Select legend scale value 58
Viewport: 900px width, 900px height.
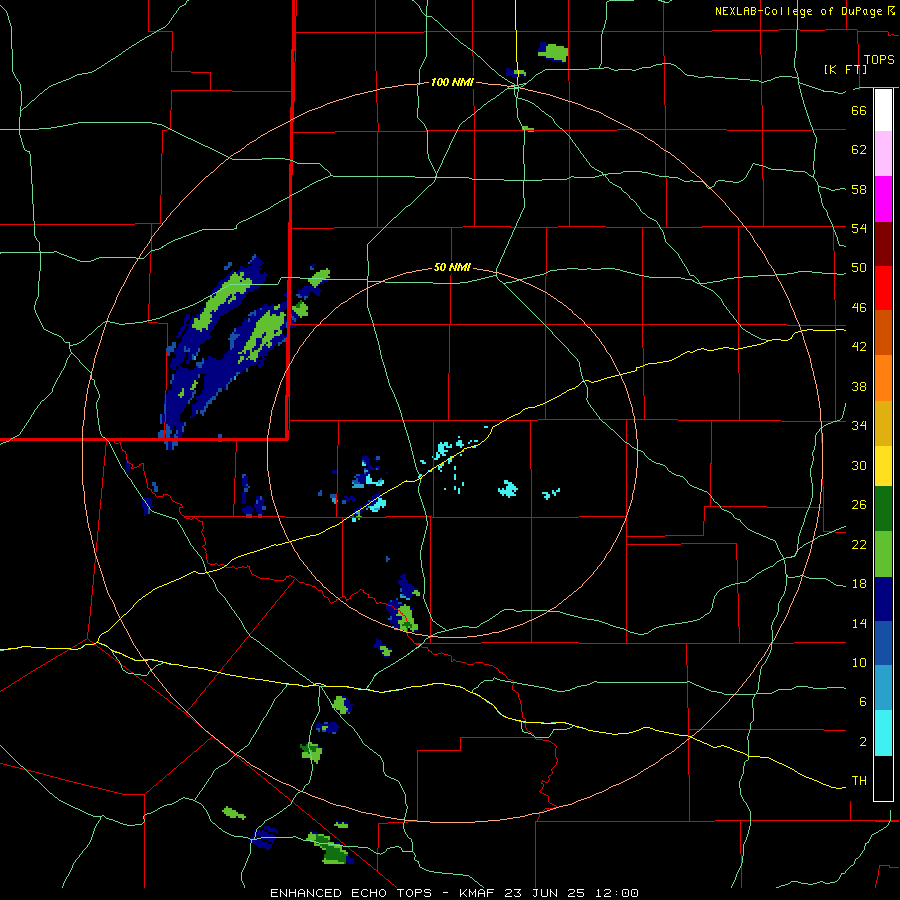(859, 189)
